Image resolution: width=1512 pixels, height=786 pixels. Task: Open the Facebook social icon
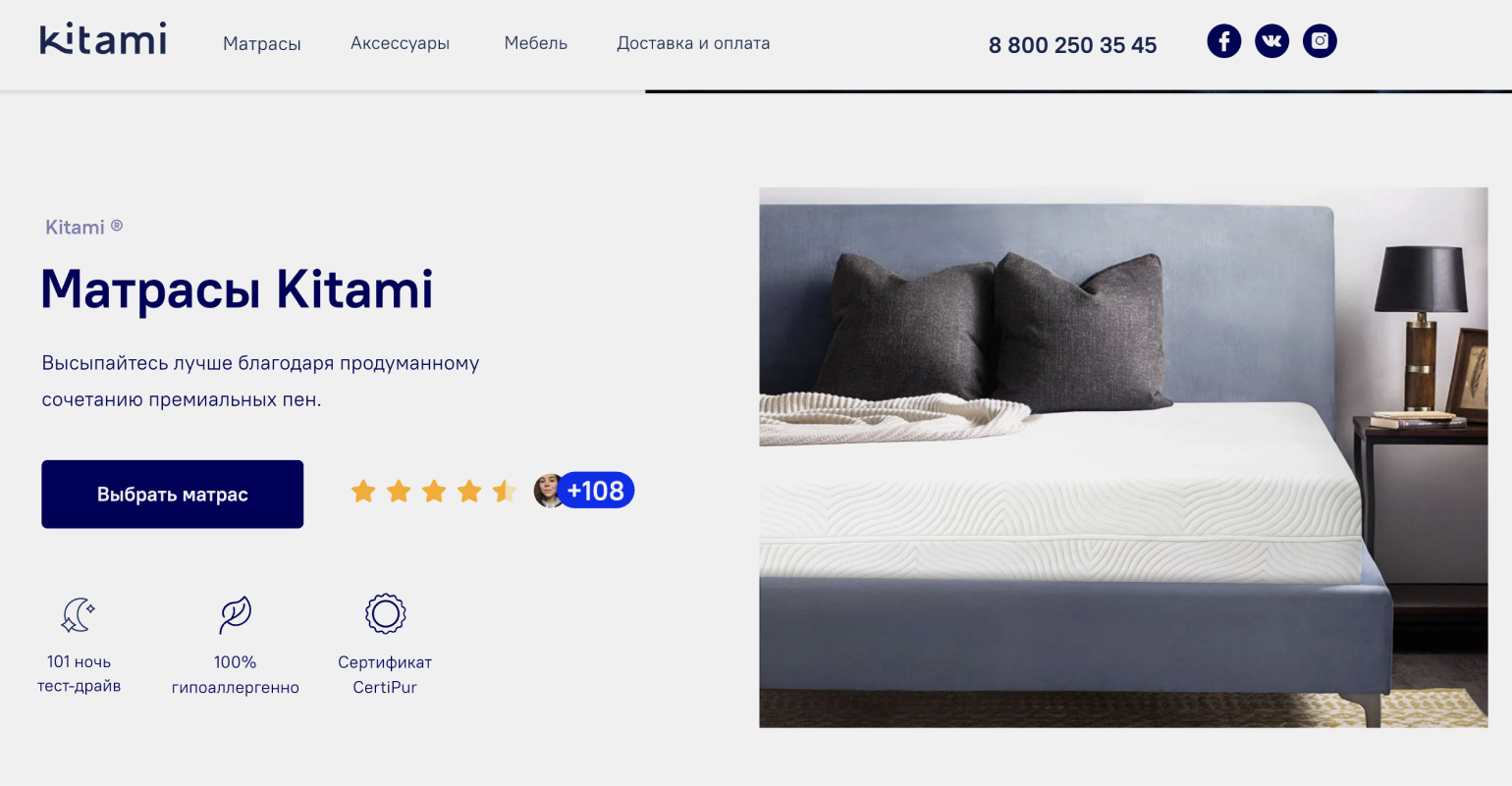click(x=1223, y=41)
